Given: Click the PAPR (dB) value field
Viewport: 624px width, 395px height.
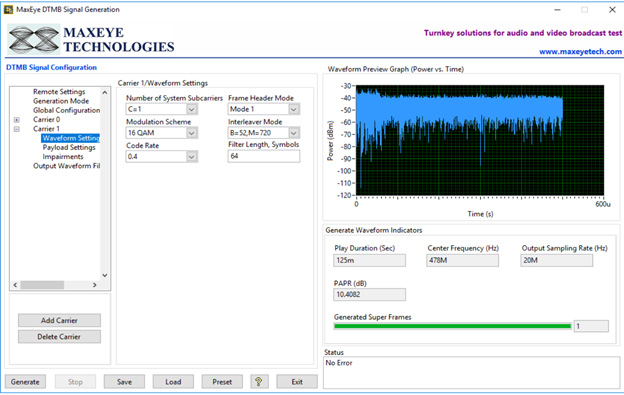Looking at the screenshot, I should 369,294.
